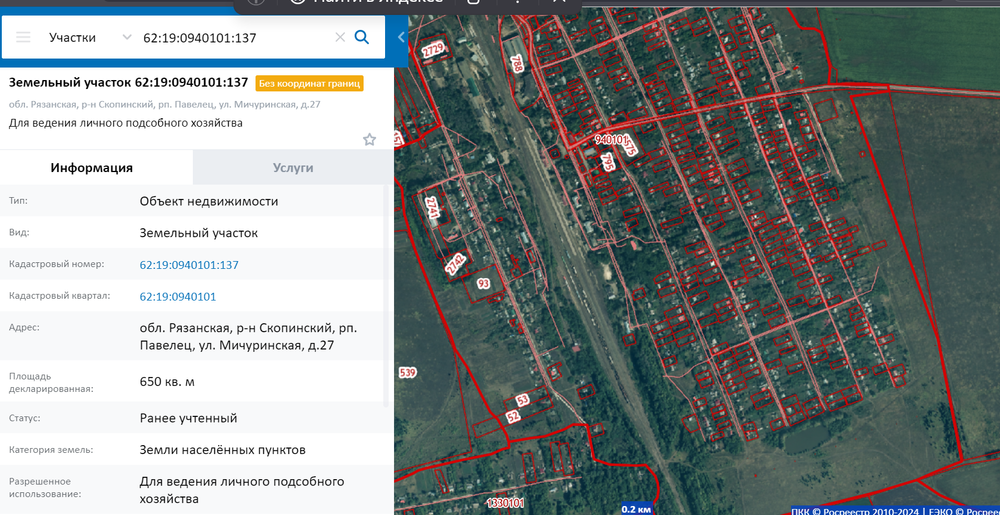Click parcel label 93 on map
The height and width of the screenshot is (515, 1000).
click(484, 284)
